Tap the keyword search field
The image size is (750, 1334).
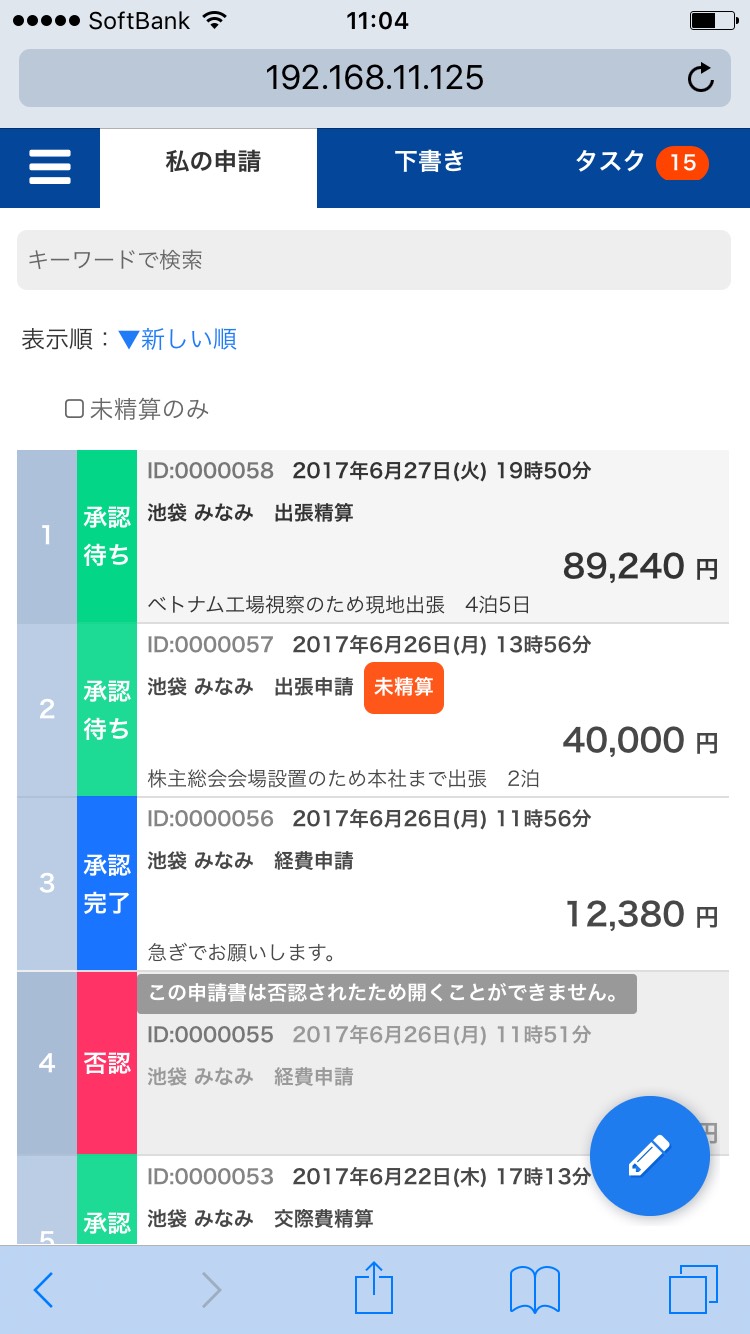pyautogui.click(x=374, y=260)
